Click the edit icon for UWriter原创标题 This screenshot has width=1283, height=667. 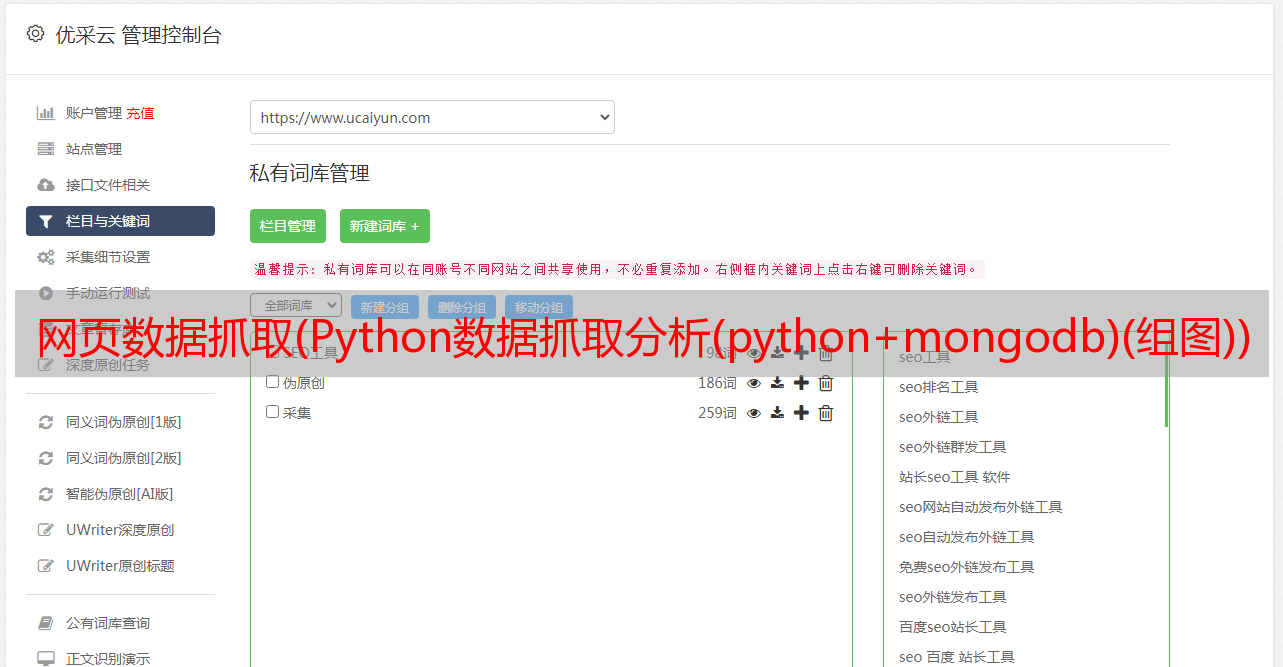tap(45, 566)
